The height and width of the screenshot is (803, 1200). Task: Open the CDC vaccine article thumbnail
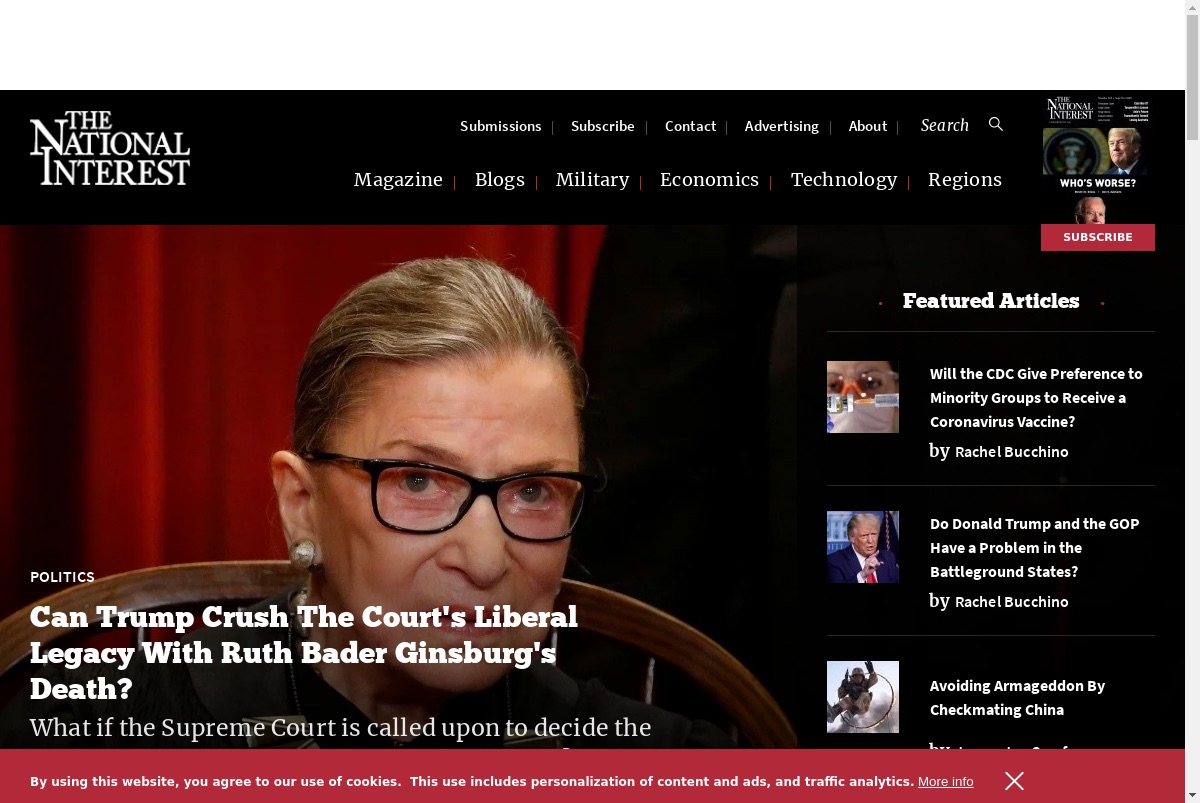pyautogui.click(x=863, y=397)
